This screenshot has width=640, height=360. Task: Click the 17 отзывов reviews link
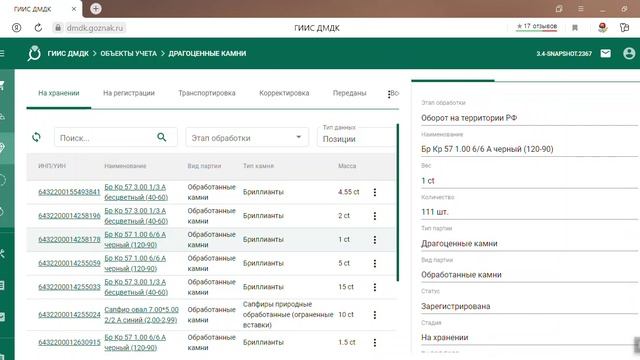[x=536, y=27]
